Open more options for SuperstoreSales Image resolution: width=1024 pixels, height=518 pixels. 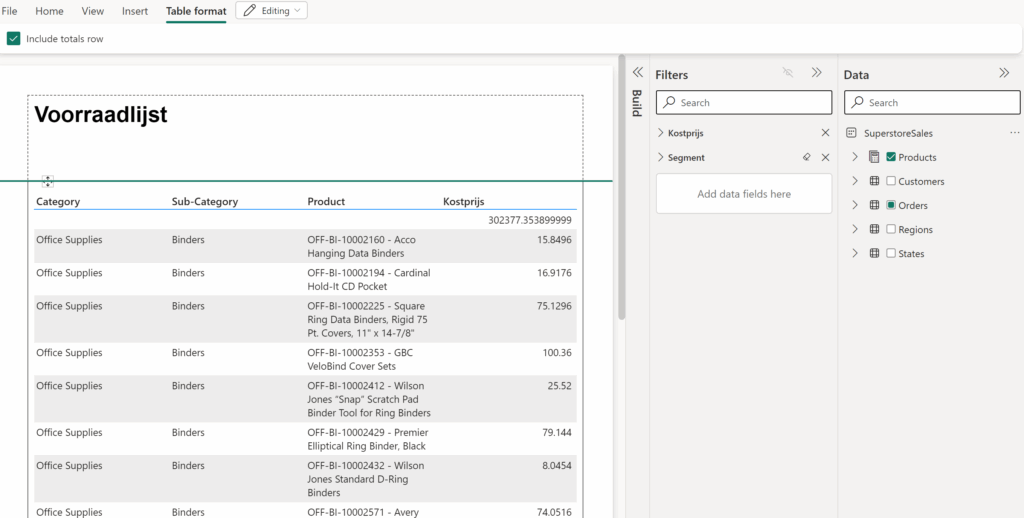[x=1014, y=133]
